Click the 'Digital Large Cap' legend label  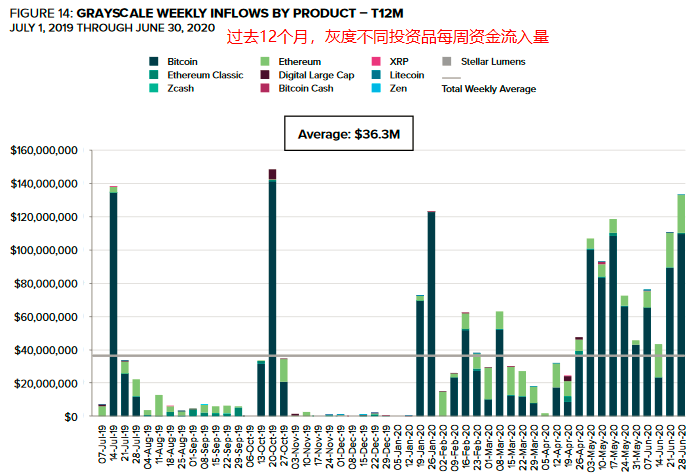316,75
